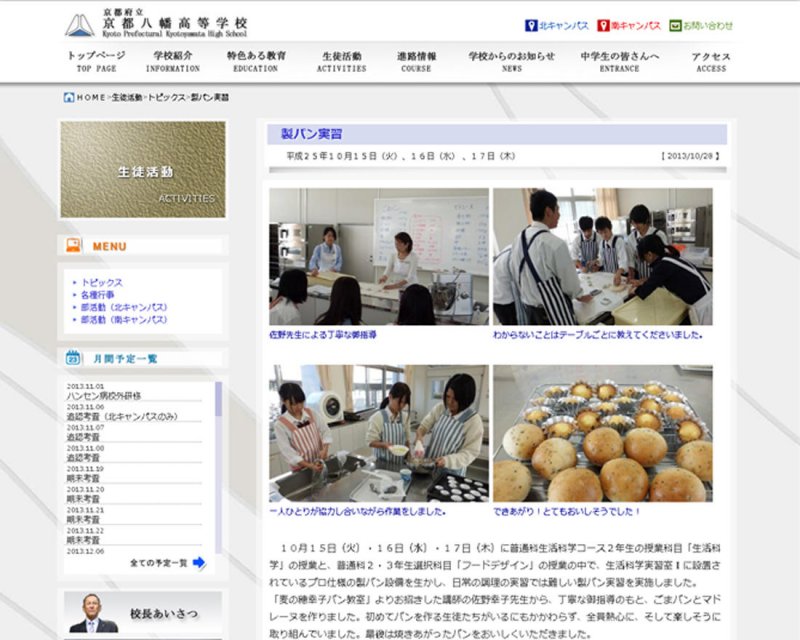Click the blue arrow next to 全ての予定一覧
This screenshot has height=640, width=800.
(x=199, y=563)
